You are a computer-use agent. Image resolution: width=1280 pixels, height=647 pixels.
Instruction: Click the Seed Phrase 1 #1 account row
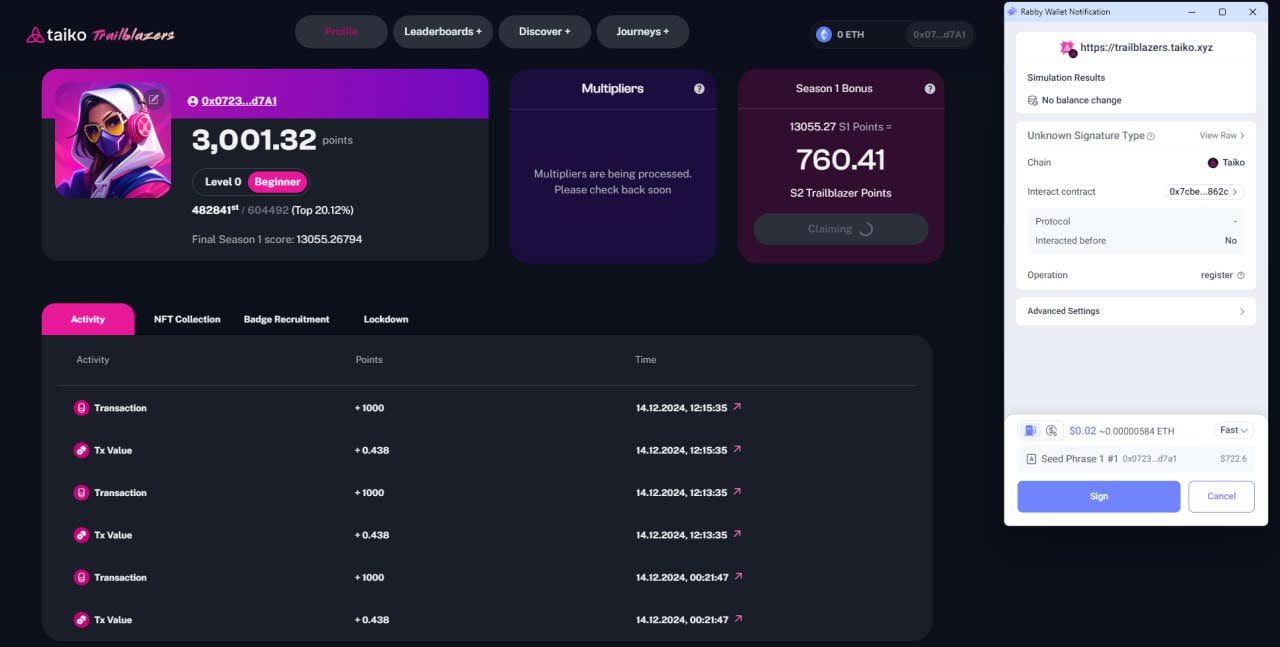coord(1136,459)
